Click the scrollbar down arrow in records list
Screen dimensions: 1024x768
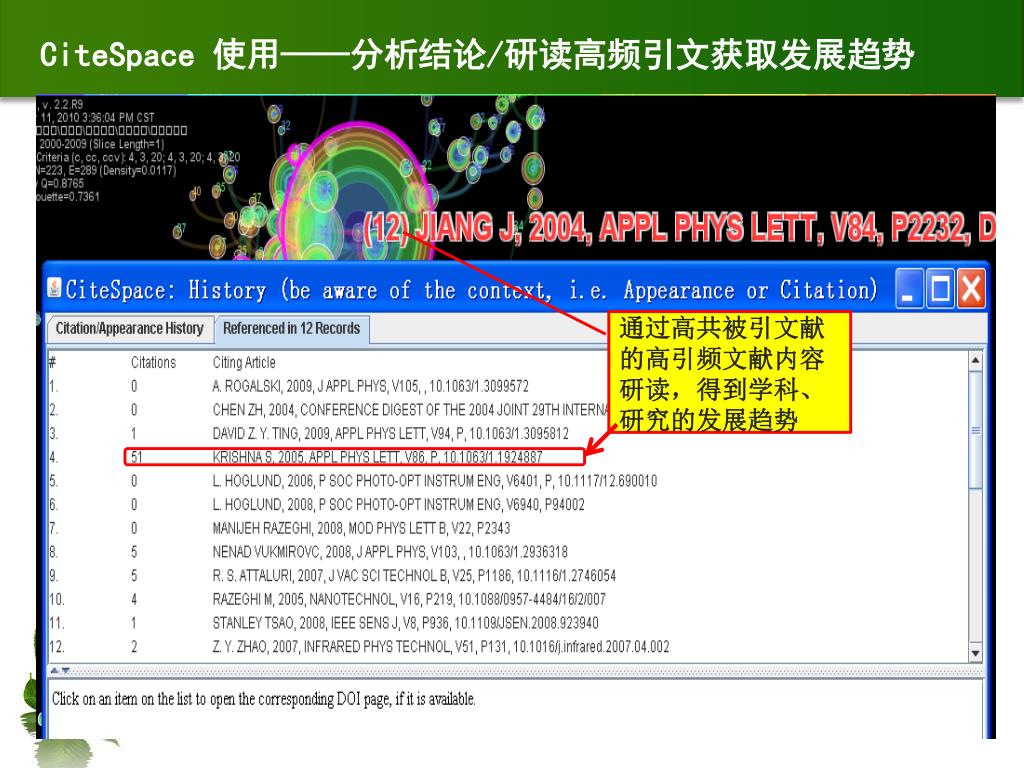(975, 653)
